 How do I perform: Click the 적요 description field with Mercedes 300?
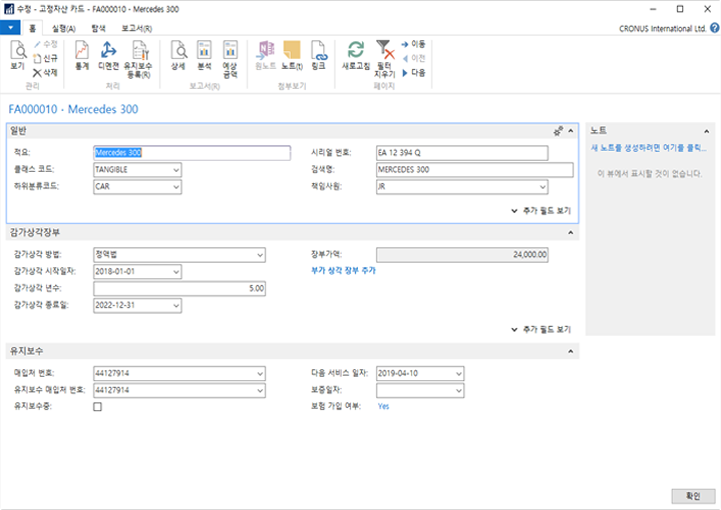pyautogui.click(x=192, y=153)
